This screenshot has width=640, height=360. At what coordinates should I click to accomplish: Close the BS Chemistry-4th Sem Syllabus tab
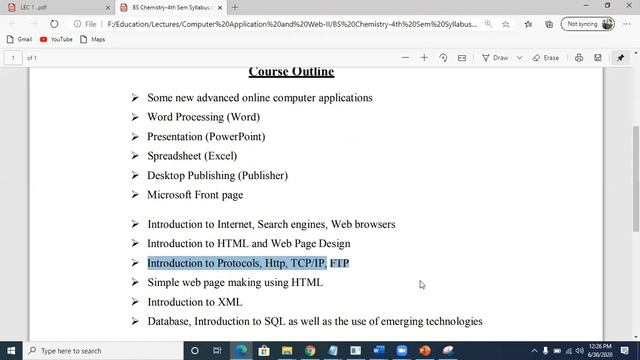point(220,7)
